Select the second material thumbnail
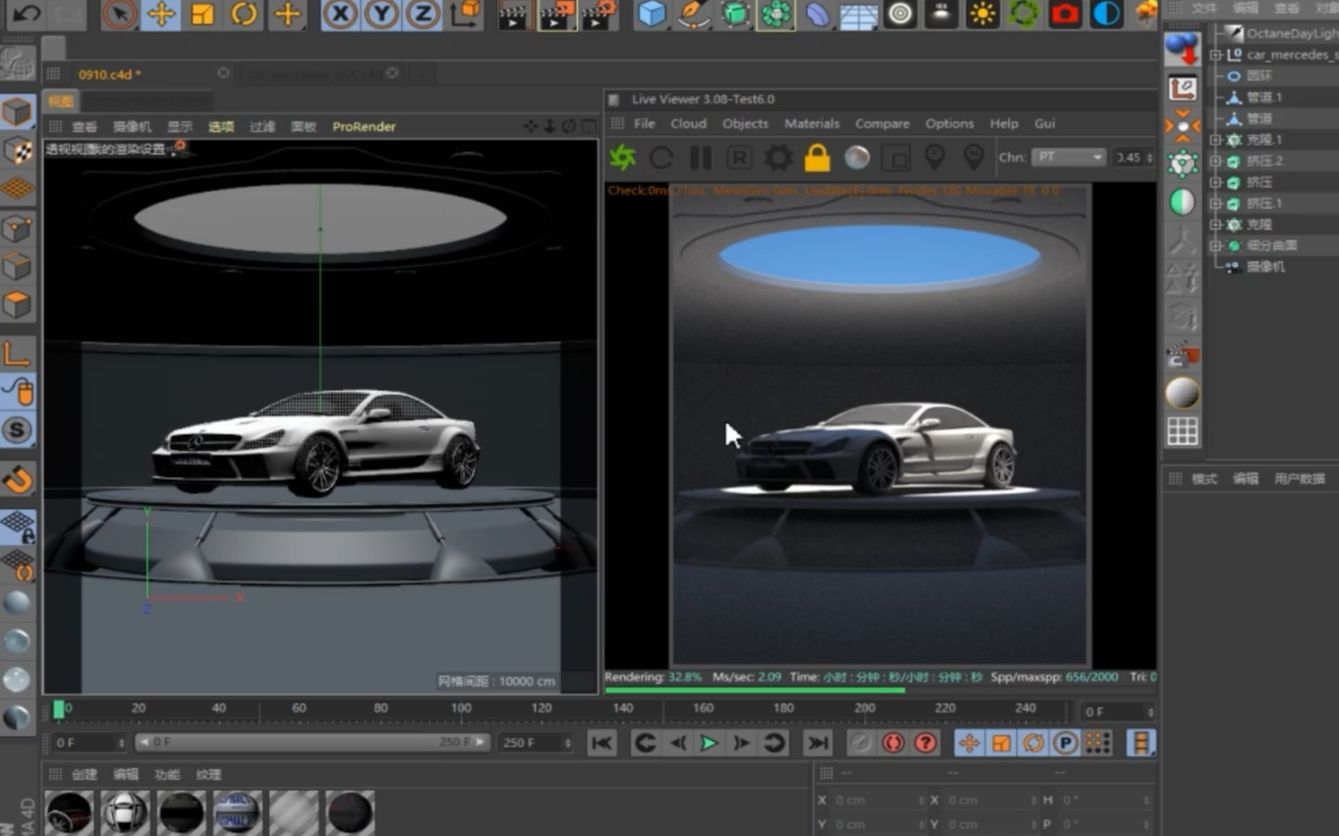This screenshot has height=836, width=1339. click(125, 813)
